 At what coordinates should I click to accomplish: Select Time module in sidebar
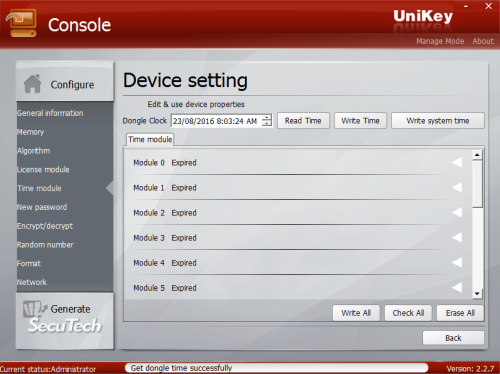(x=39, y=188)
